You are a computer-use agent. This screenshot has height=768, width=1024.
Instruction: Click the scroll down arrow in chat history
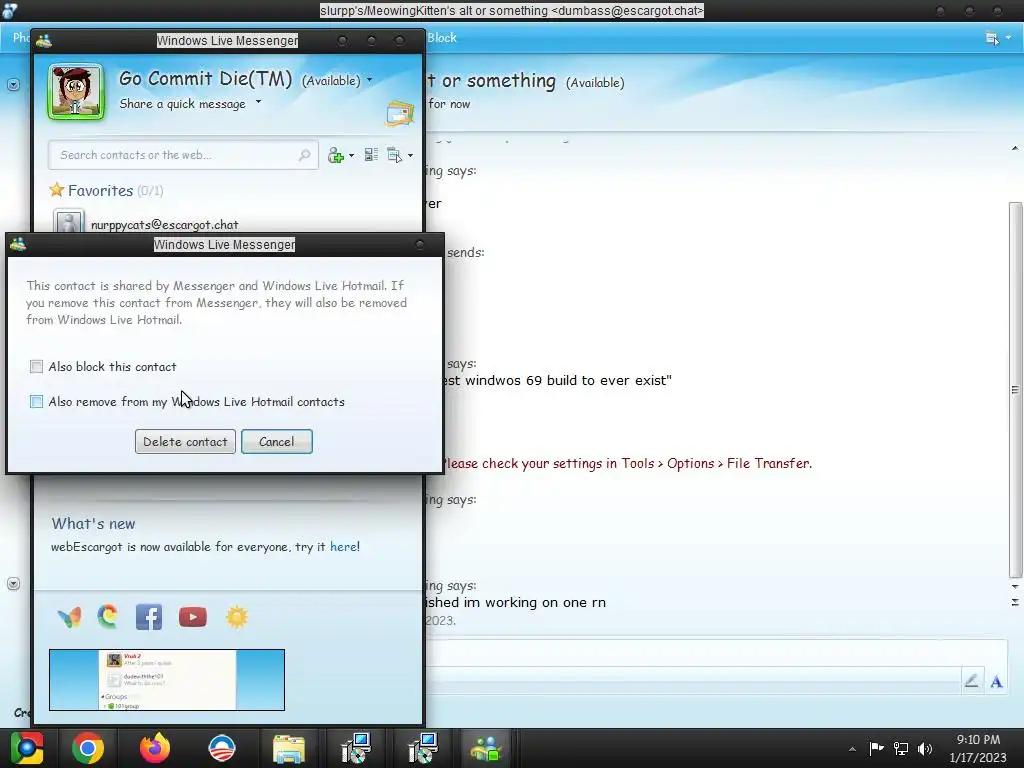(x=1015, y=586)
